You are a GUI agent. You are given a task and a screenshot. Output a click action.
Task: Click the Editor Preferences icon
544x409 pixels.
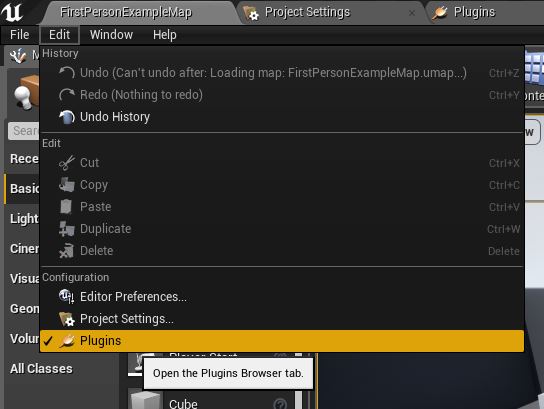point(66,297)
